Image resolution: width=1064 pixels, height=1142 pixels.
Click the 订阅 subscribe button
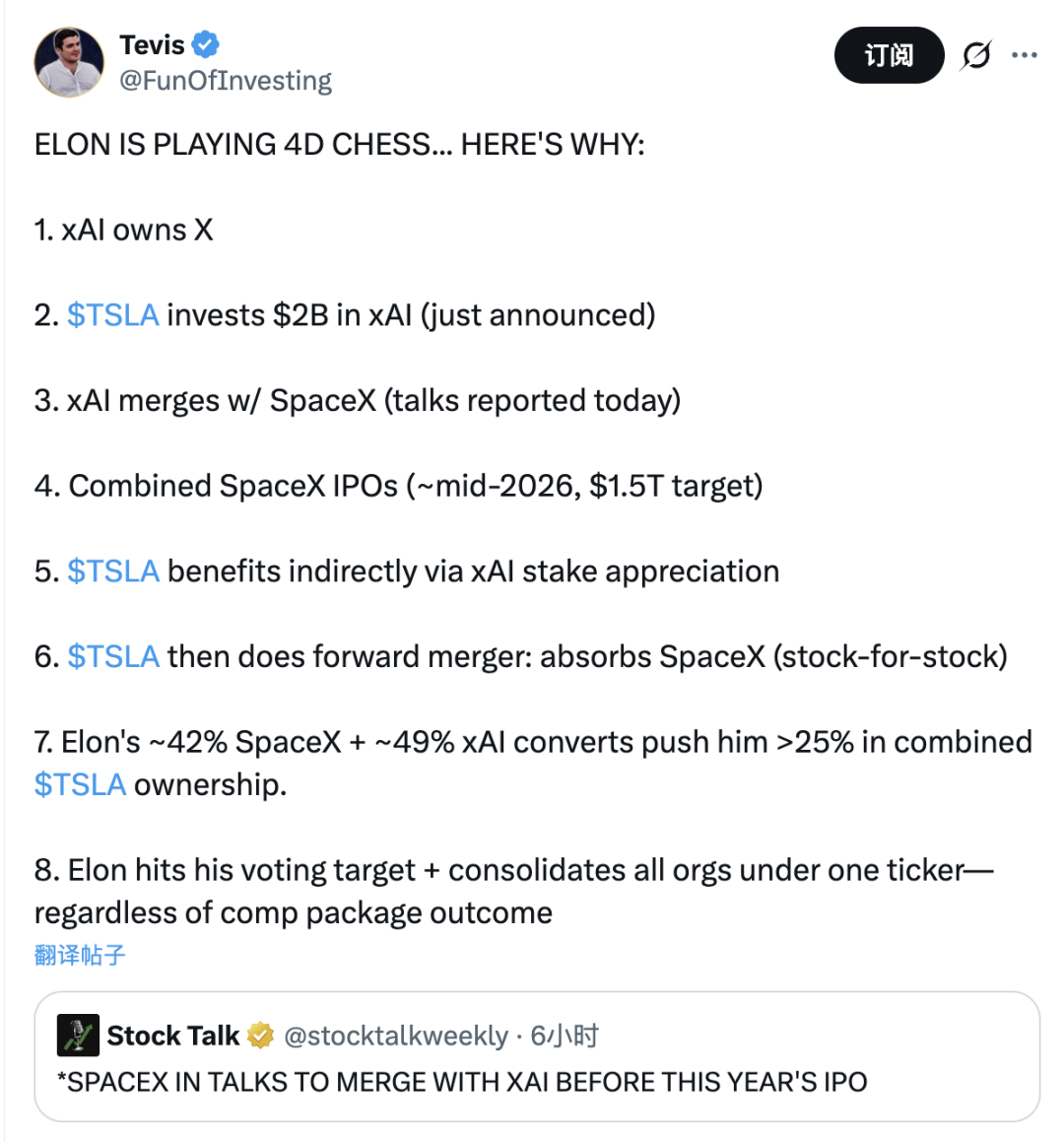(889, 55)
